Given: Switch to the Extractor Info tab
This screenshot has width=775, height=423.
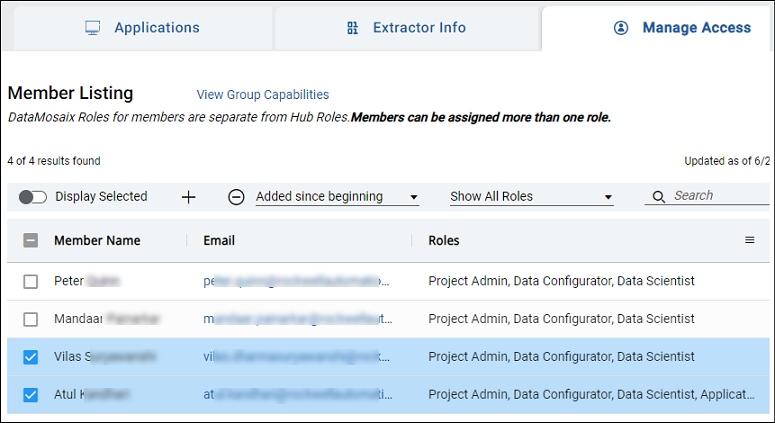Looking at the screenshot, I should 418,28.
